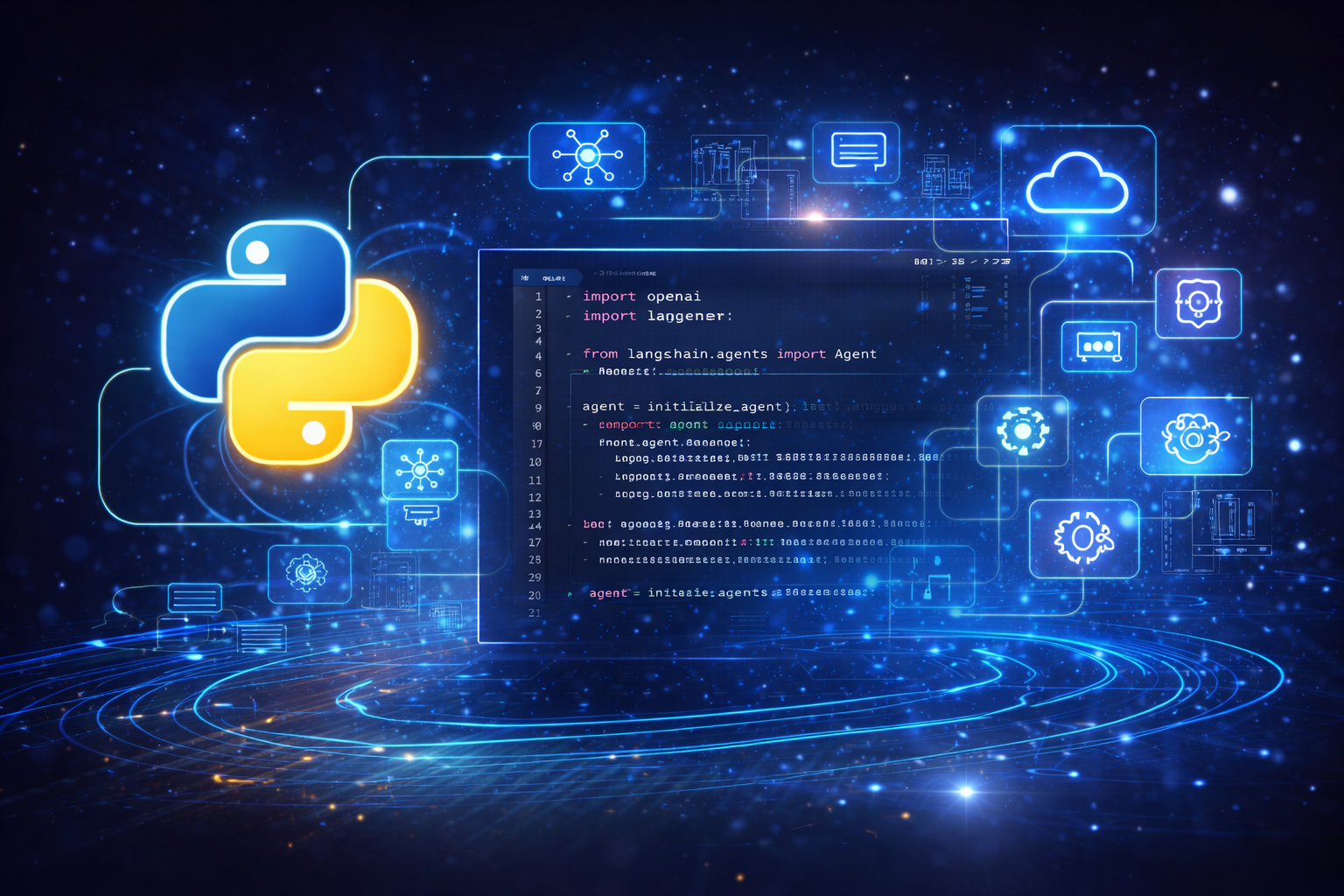Click the 'initialize_agent' function call
Screen dimensions: 1344x896
713,406
